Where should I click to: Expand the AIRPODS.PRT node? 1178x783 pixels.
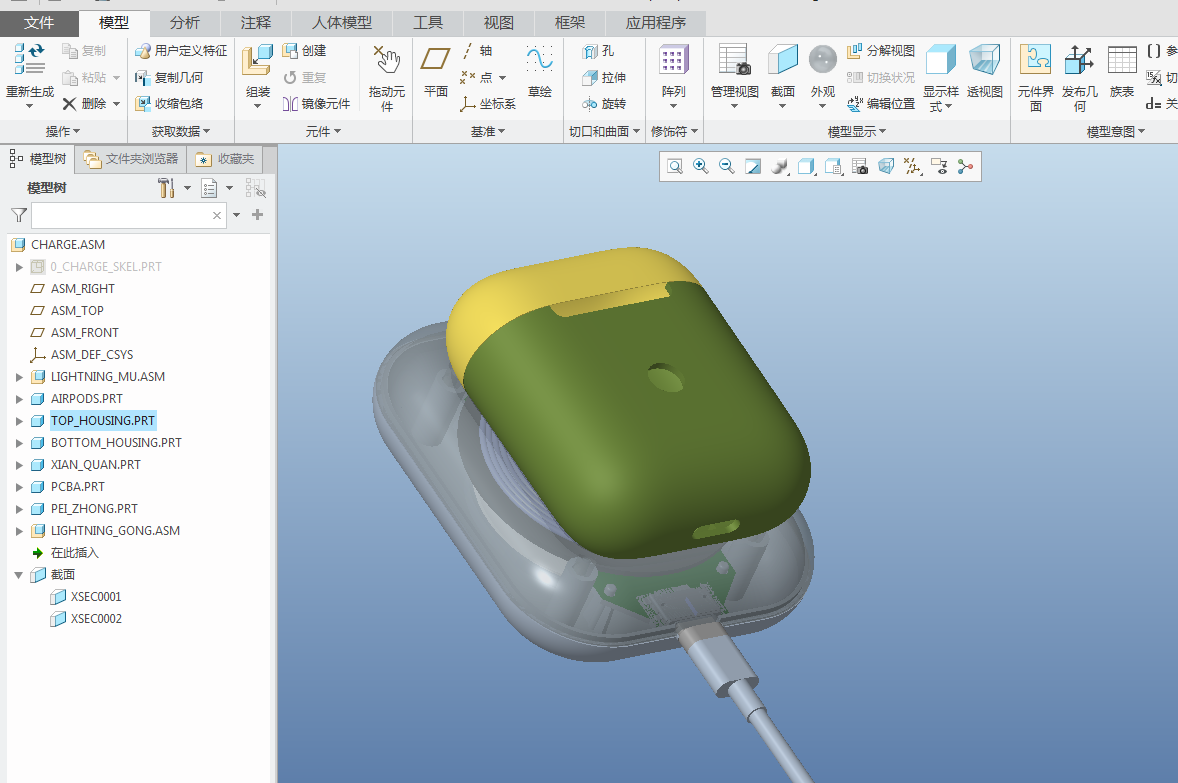20,399
